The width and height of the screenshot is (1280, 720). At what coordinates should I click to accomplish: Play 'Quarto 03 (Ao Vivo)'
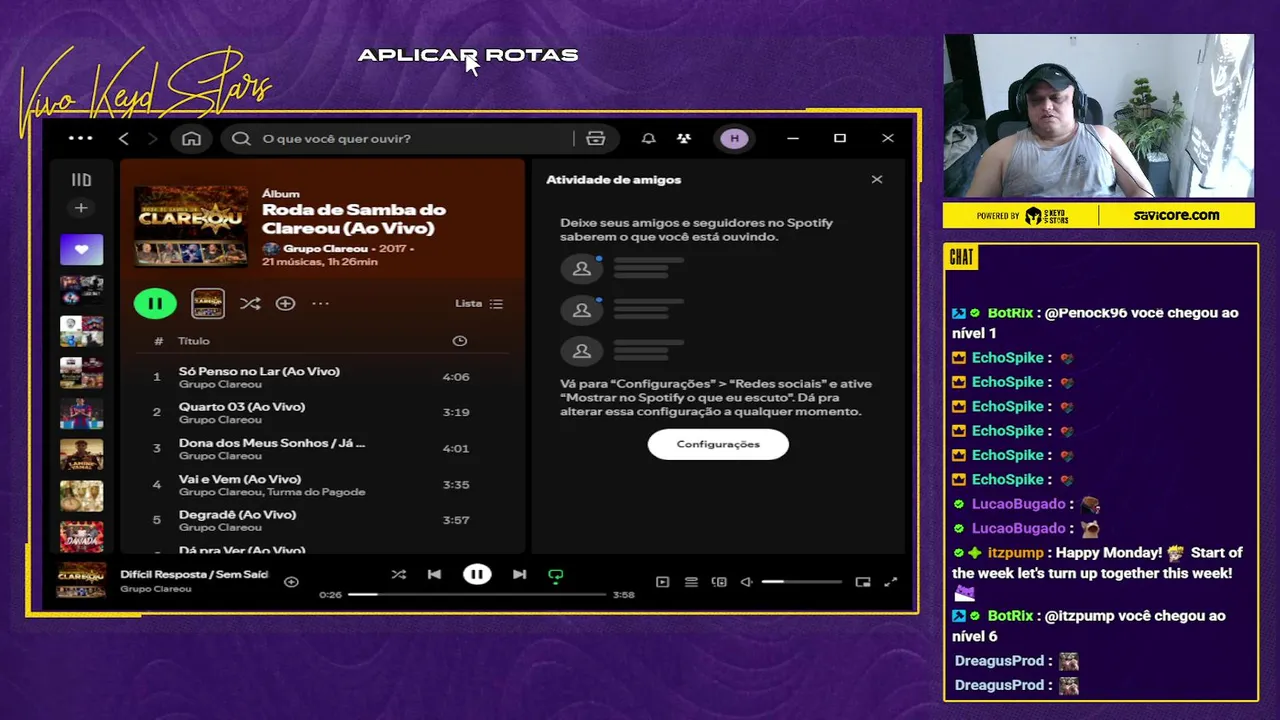pos(242,407)
